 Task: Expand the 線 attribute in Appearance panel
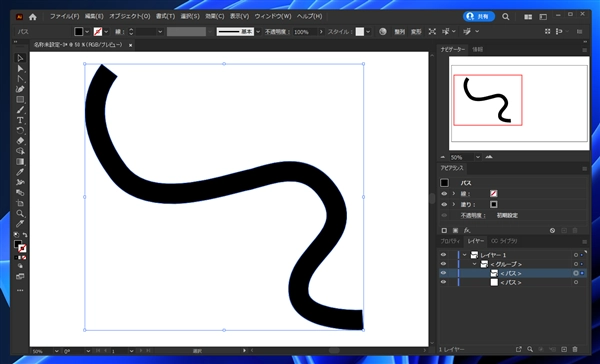coord(454,194)
